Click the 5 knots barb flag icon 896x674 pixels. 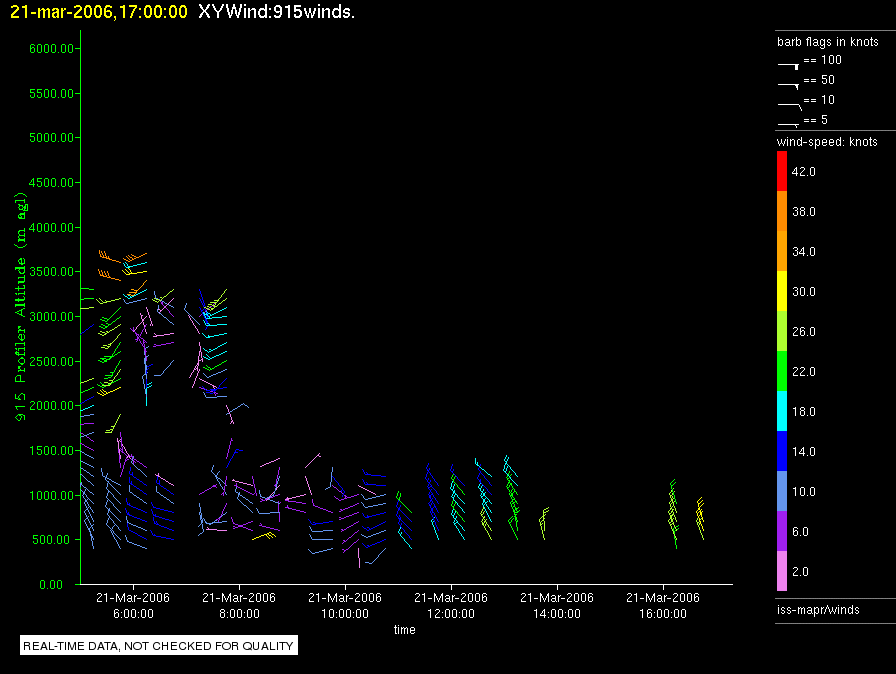[789, 125]
